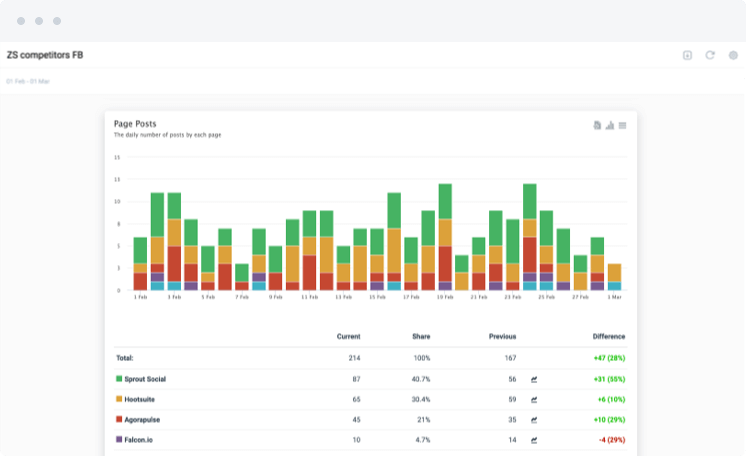The image size is (746, 456).
Task: Click the total current value 214
Action: tap(354, 358)
